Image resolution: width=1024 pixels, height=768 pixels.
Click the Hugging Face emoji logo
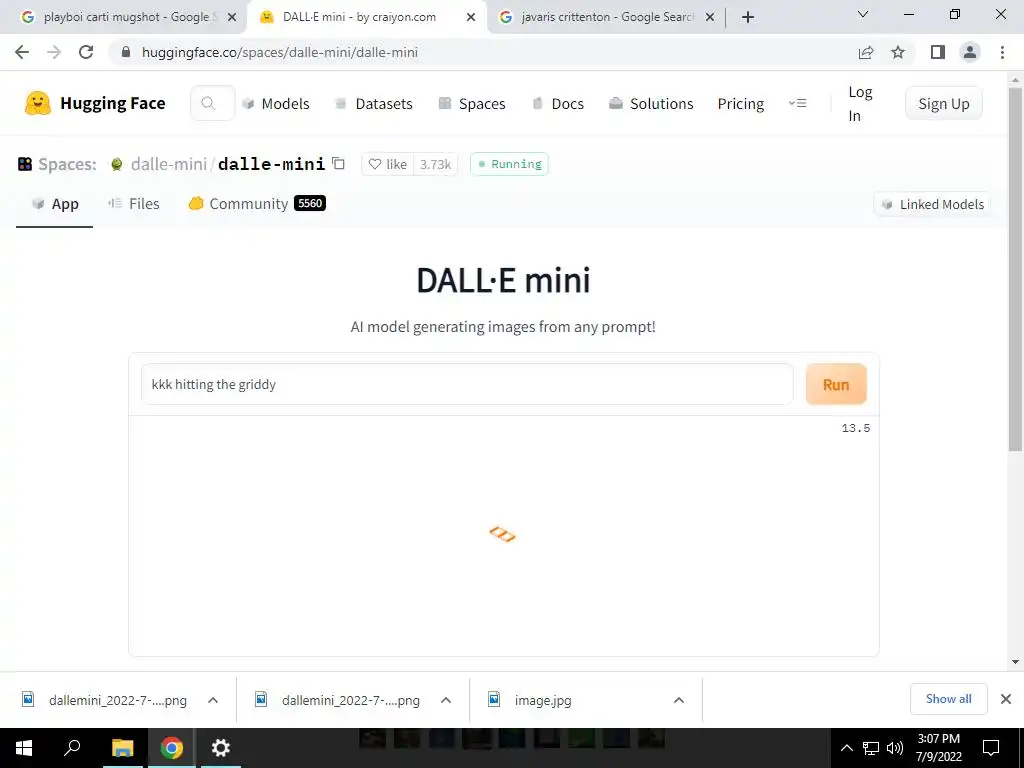[x=38, y=103]
